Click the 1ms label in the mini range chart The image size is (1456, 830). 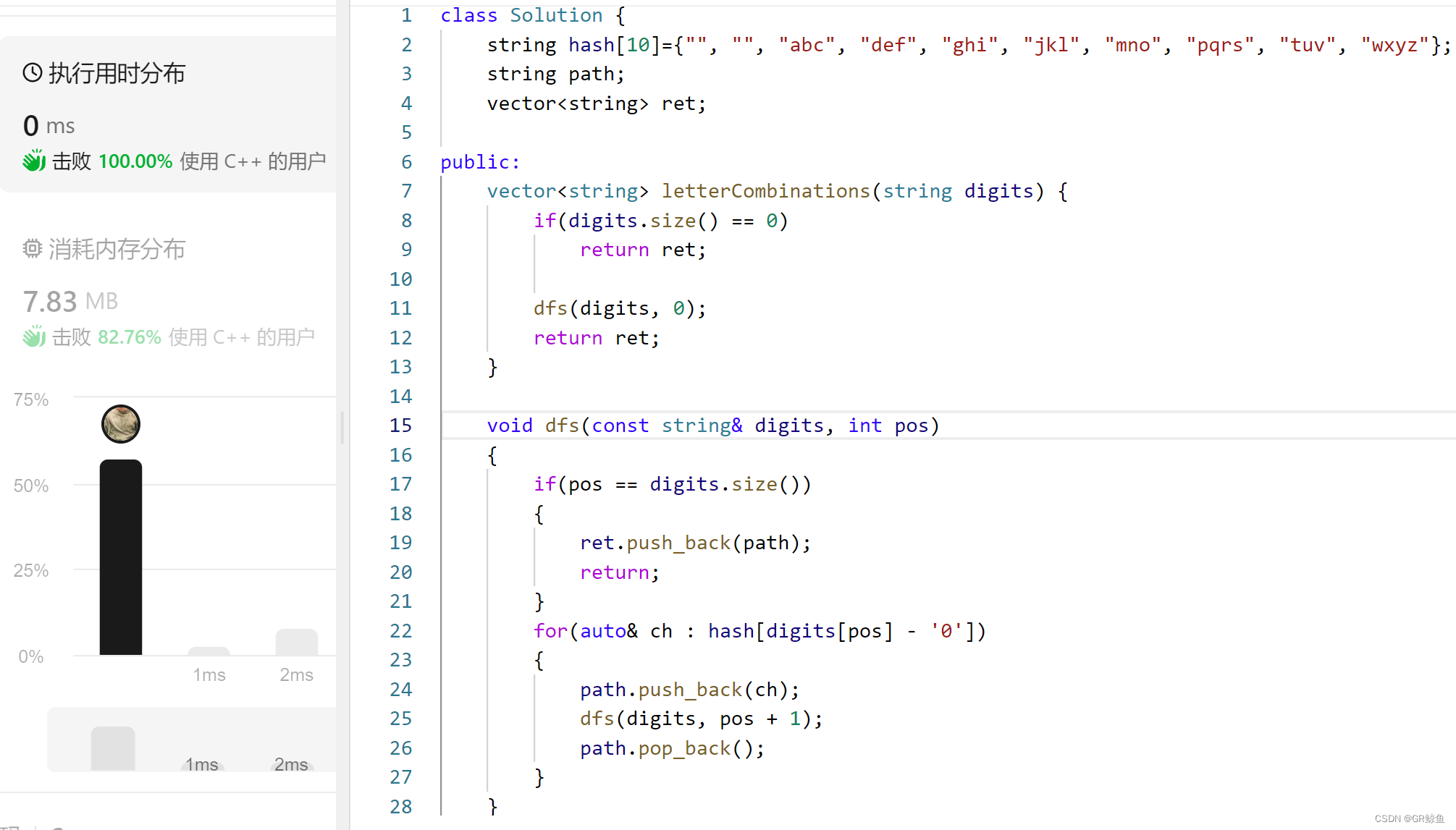(x=201, y=764)
